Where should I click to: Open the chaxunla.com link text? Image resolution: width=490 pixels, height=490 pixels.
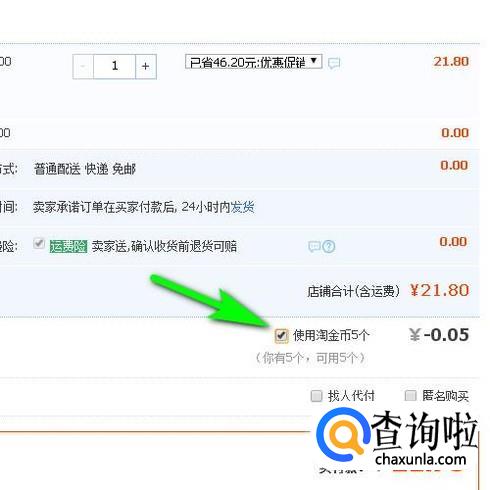(420, 459)
